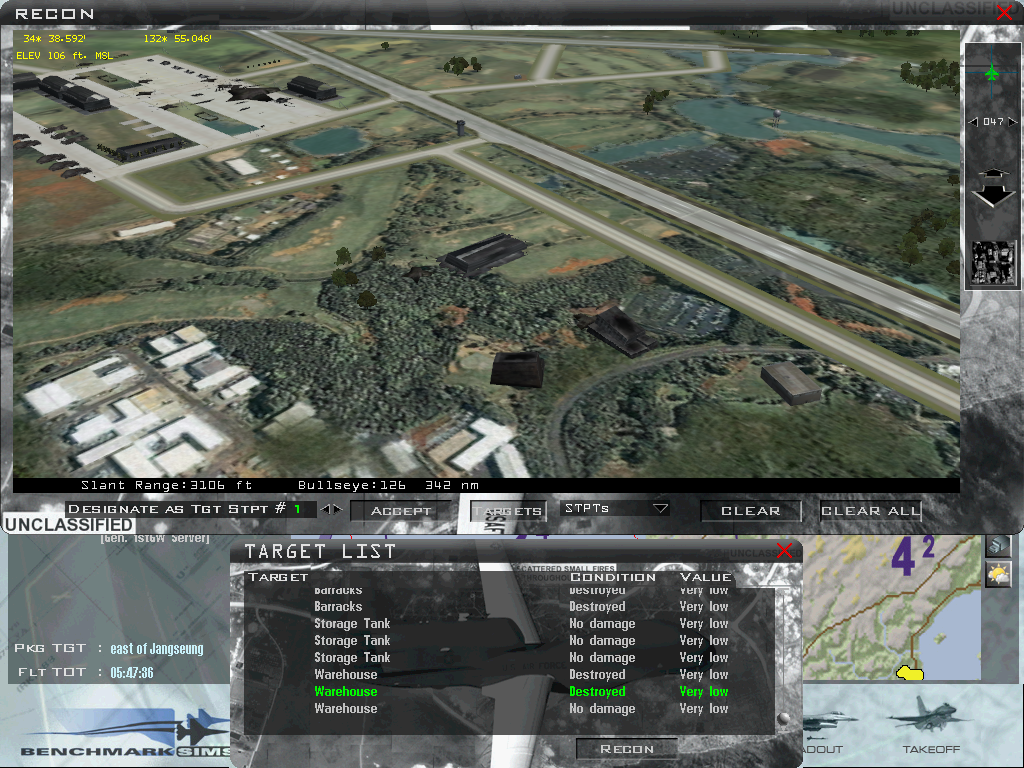Click the control tower in the 3D view
Viewport: 1024px width, 768px height.
[x=461, y=127]
